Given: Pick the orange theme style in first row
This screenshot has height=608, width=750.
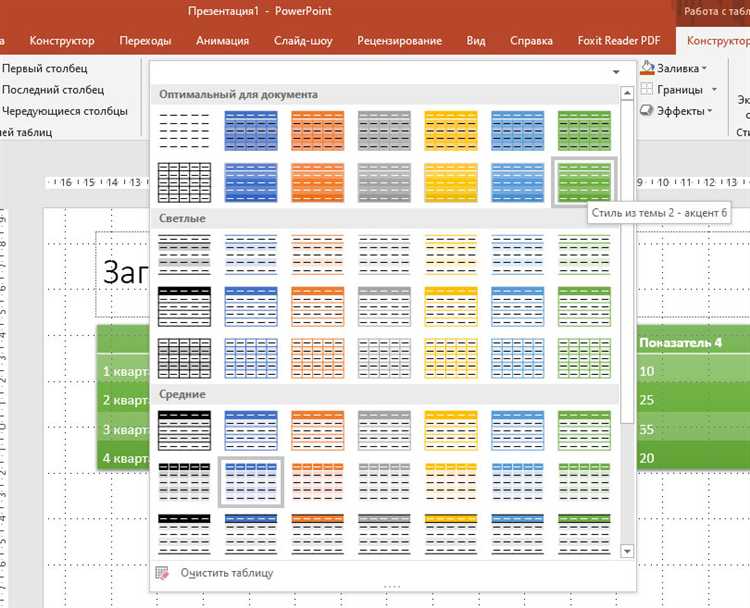Looking at the screenshot, I should [318, 131].
